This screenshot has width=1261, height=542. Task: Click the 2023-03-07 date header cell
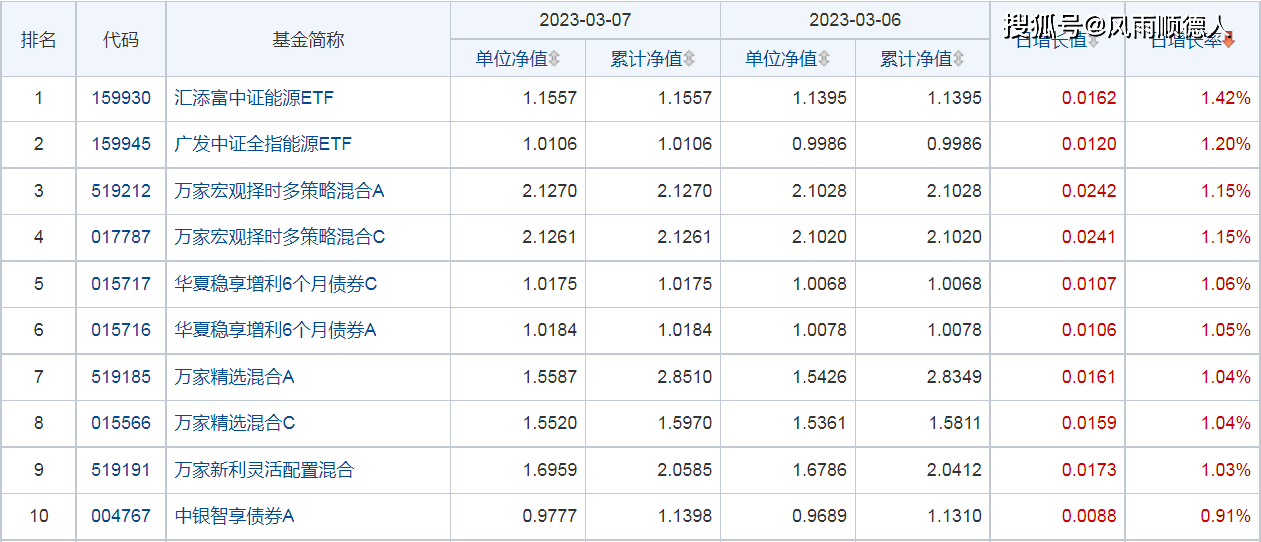(x=585, y=20)
